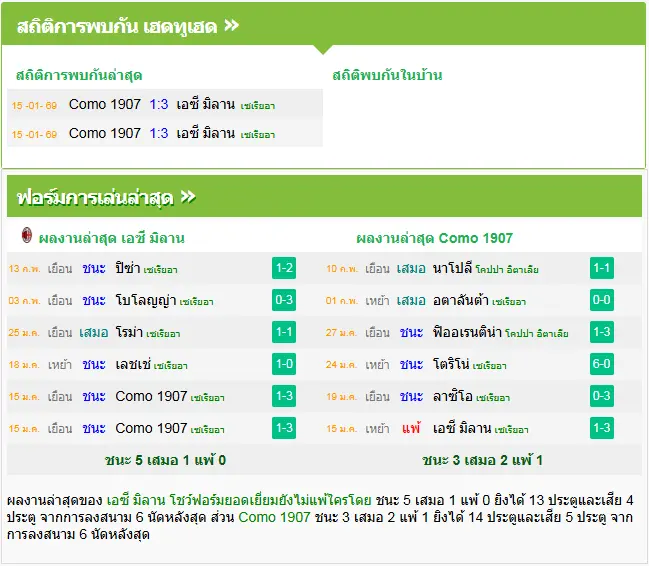Click the ชนะ result label in ลาซิโอ row
649x566 pixels.
tap(411, 397)
